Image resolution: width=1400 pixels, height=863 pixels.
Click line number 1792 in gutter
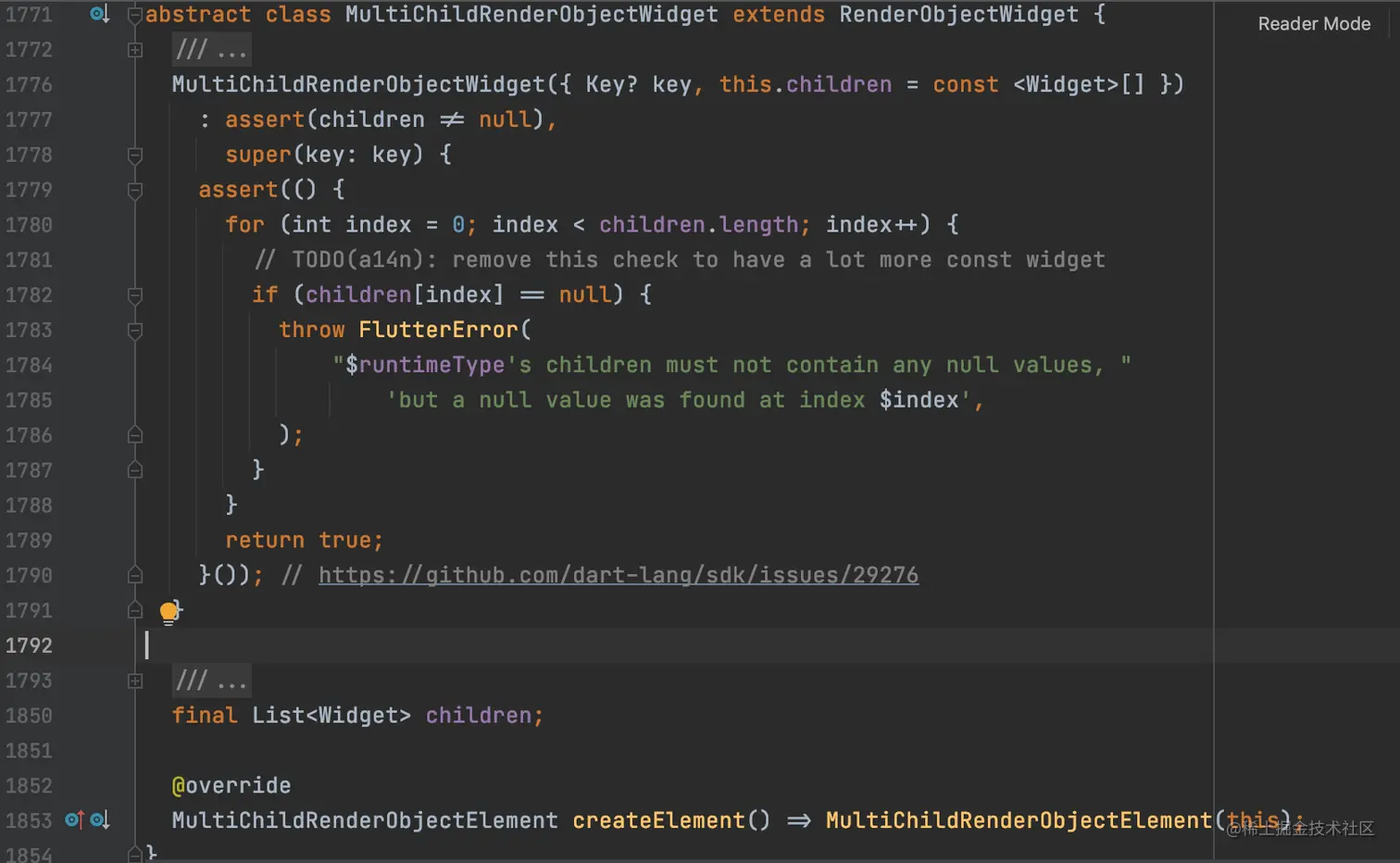pos(29,645)
